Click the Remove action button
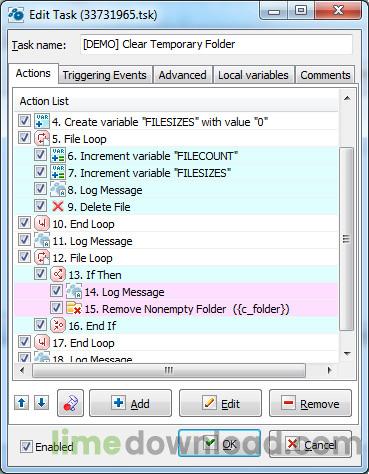The image size is (369, 474). tap(310, 403)
